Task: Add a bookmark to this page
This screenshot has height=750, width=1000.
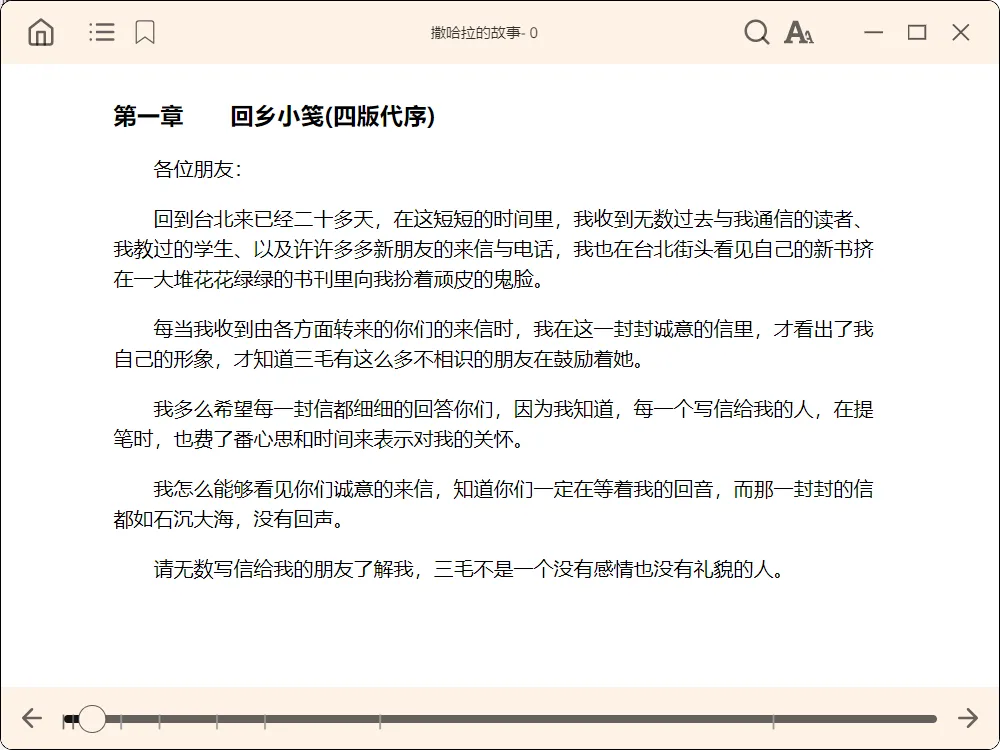Action: 145,32
